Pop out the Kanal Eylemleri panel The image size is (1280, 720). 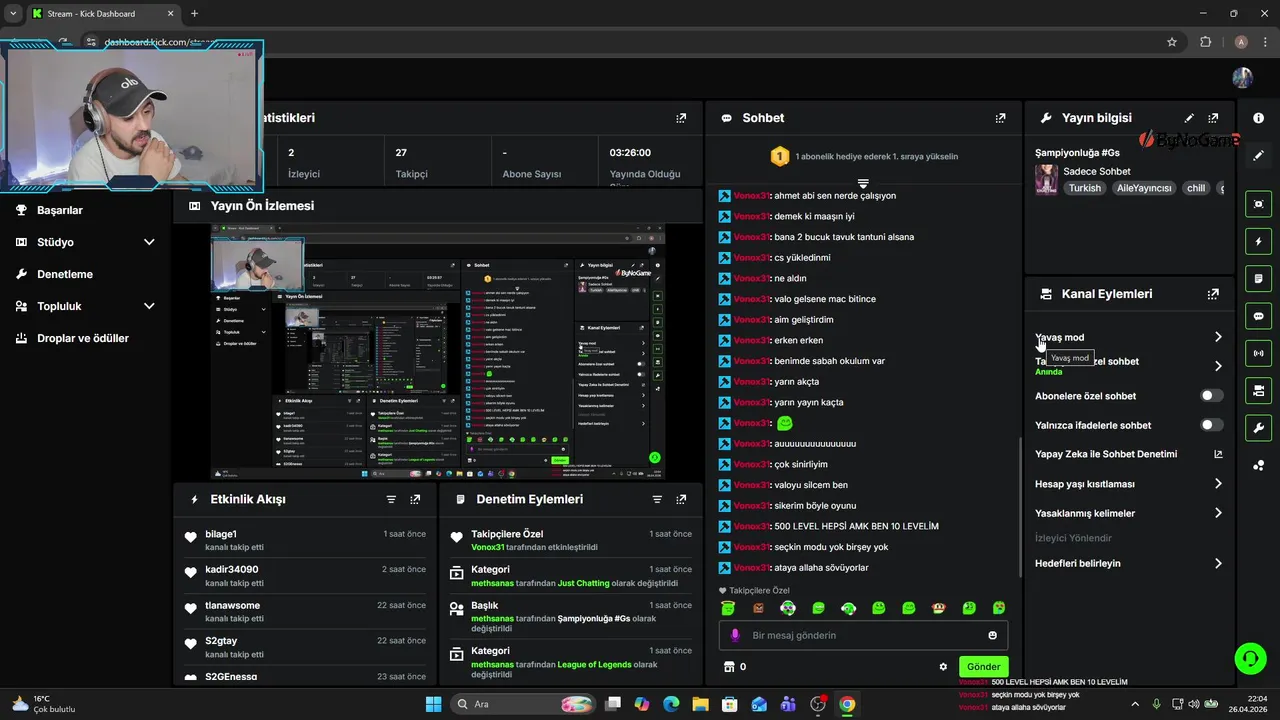[1213, 294]
